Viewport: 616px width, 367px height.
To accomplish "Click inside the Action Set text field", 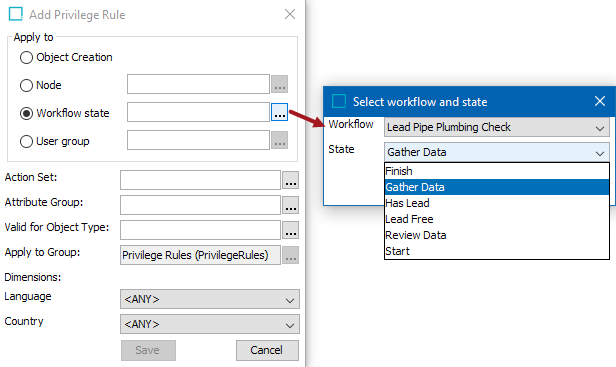I will coord(200,180).
